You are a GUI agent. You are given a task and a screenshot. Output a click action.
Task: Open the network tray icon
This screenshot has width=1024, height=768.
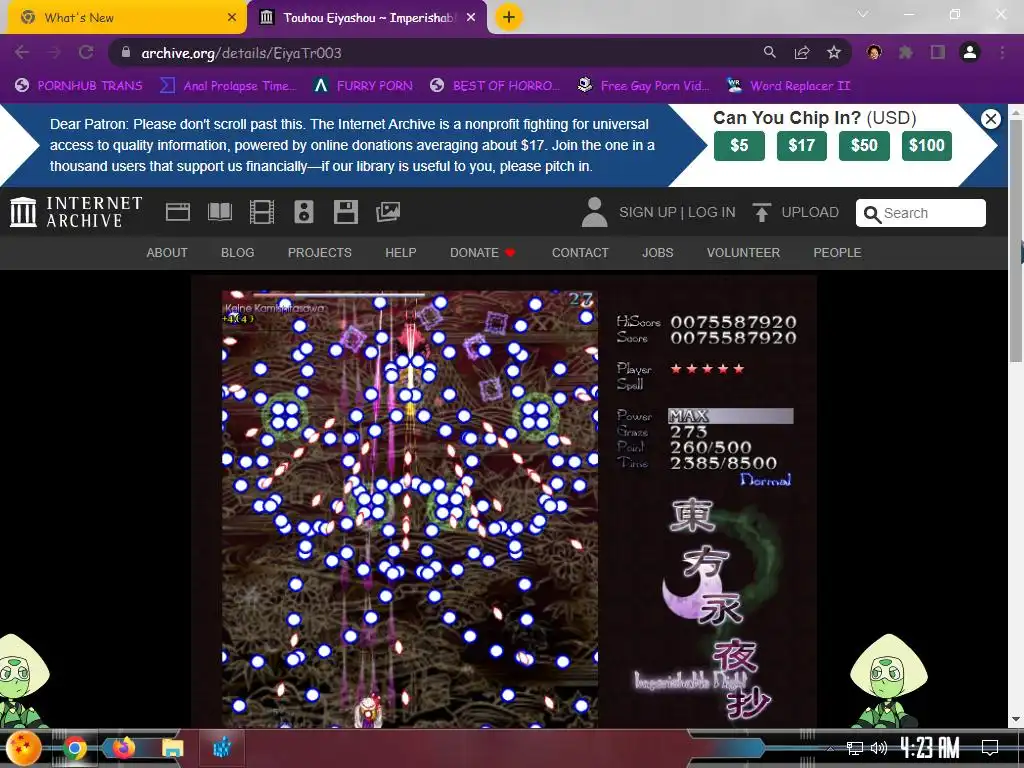click(854, 748)
